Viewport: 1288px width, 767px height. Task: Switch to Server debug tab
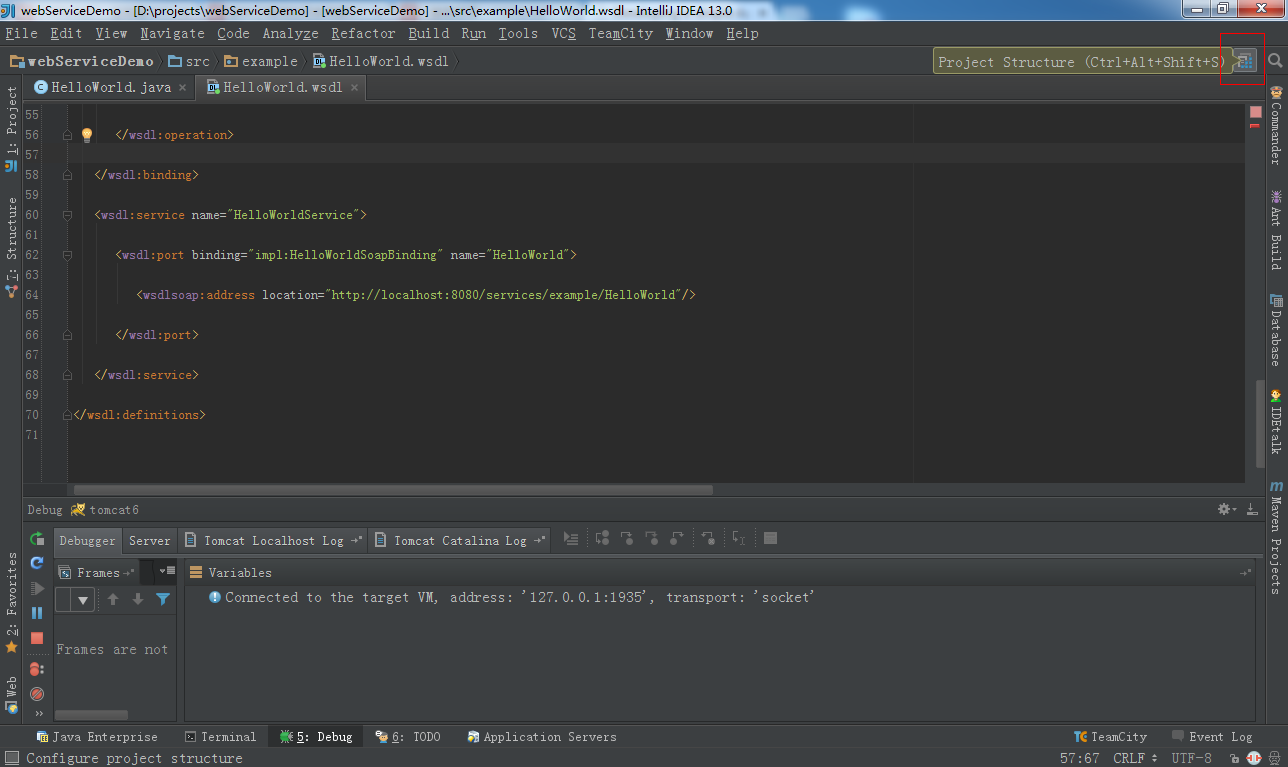[x=150, y=540]
